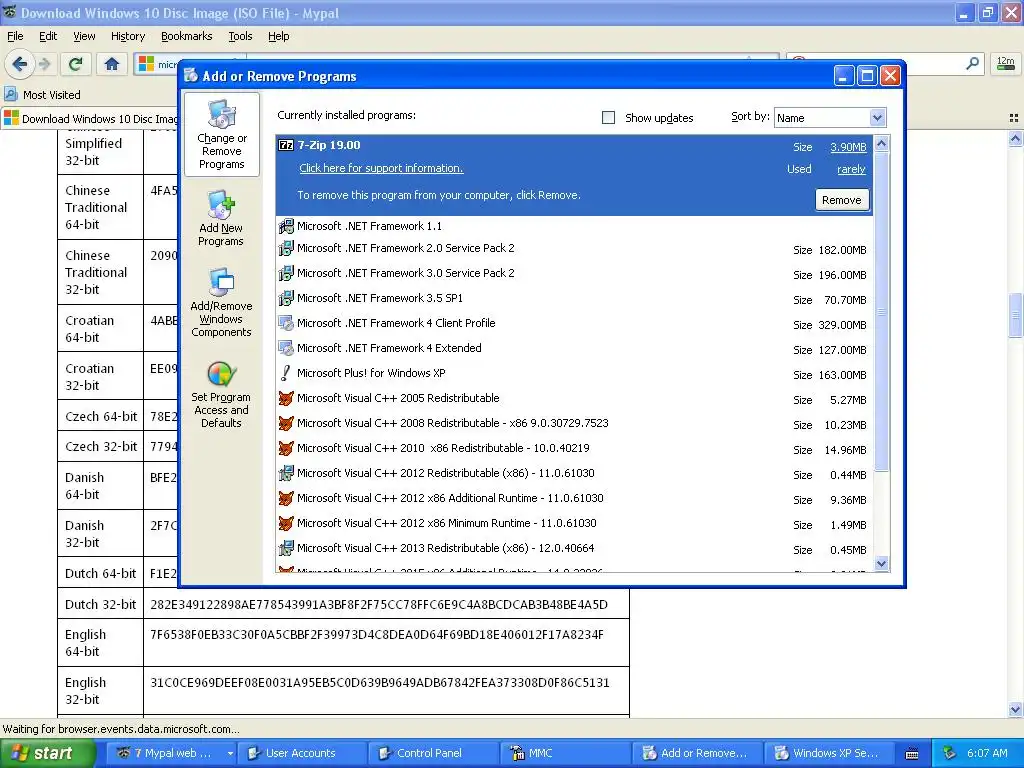Select Change or Remove Programs sidebar icon
The width and height of the screenshot is (1024, 768).
tap(222, 135)
